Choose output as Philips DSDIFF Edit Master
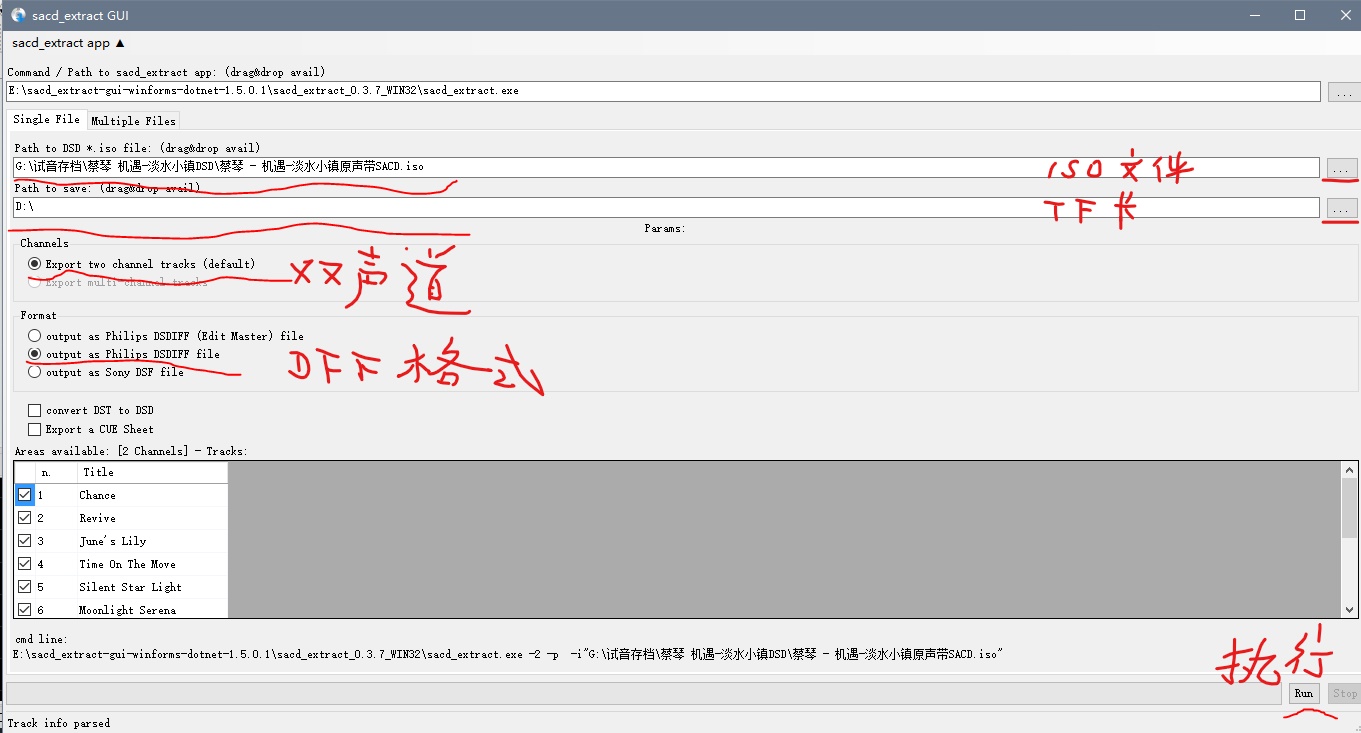This screenshot has height=733, width=1361. click(x=35, y=336)
